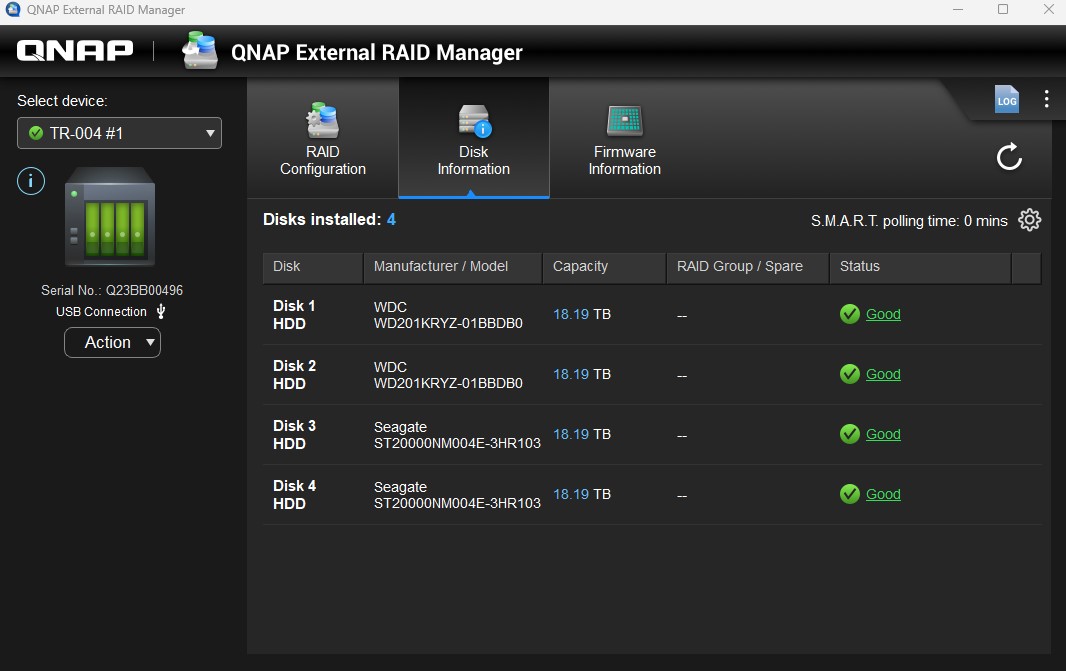Open S.M.A.R.T. polling settings gear
The height and width of the screenshot is (671, 1066).
click(x=1029, y=220)
